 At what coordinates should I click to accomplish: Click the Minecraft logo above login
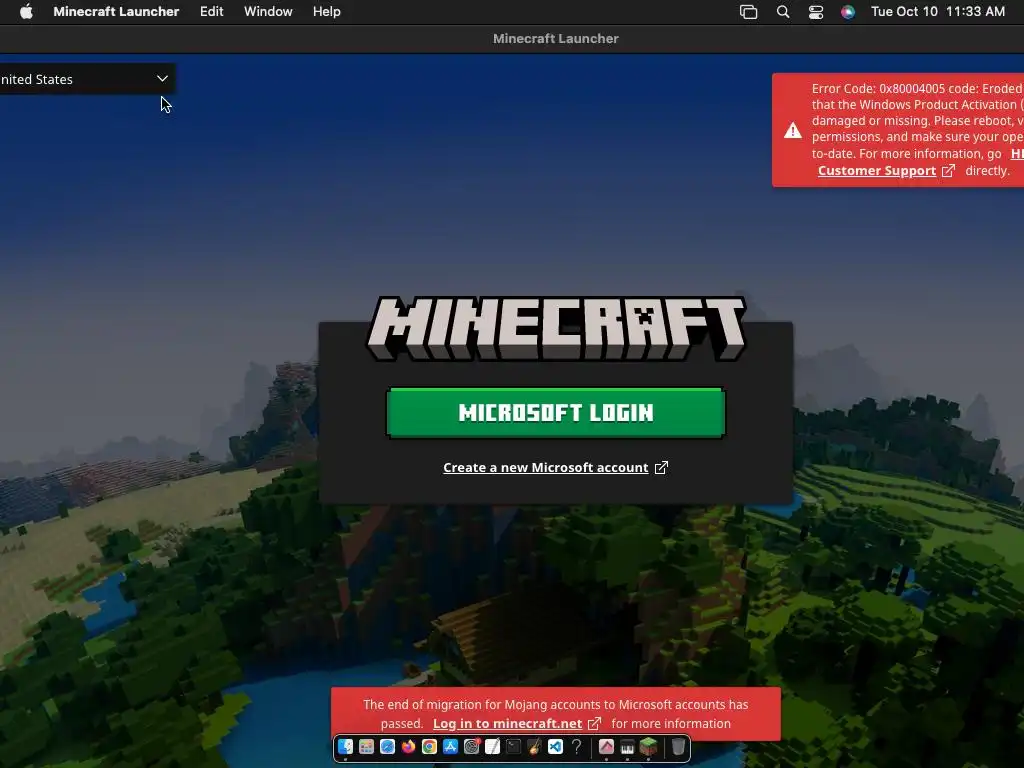point(556,328)
